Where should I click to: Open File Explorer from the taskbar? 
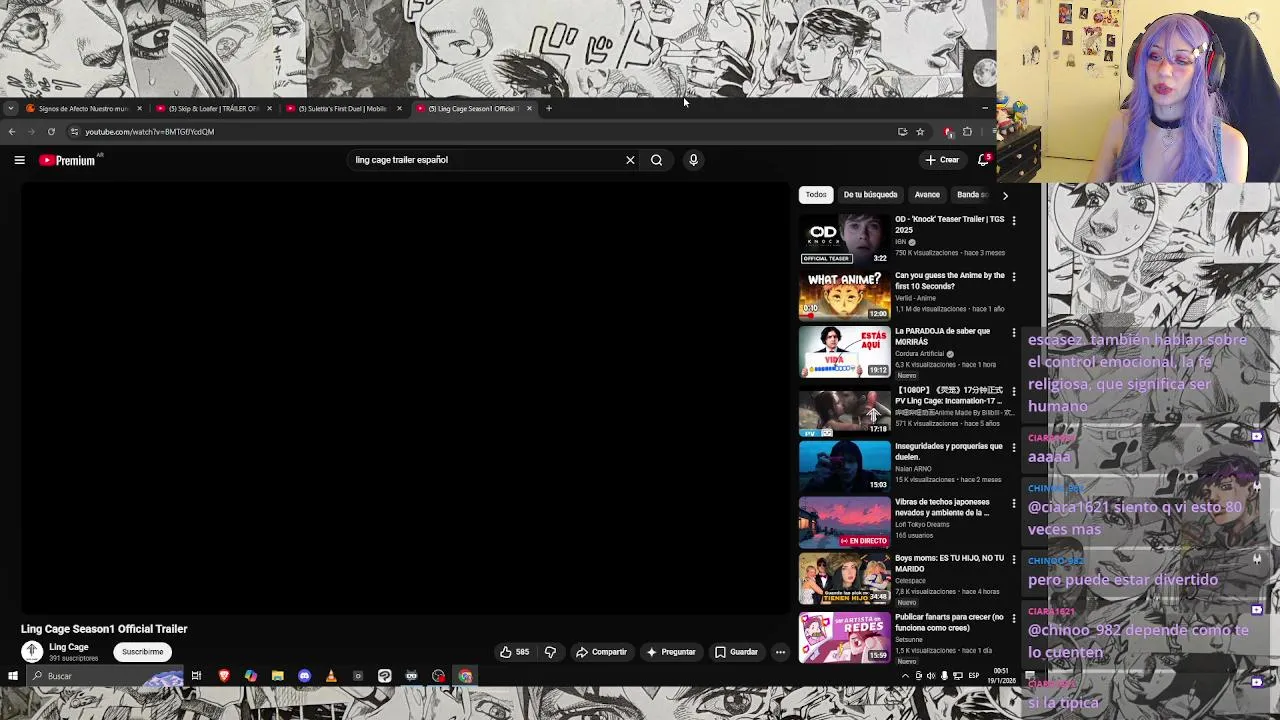click(x=277, y=677)
